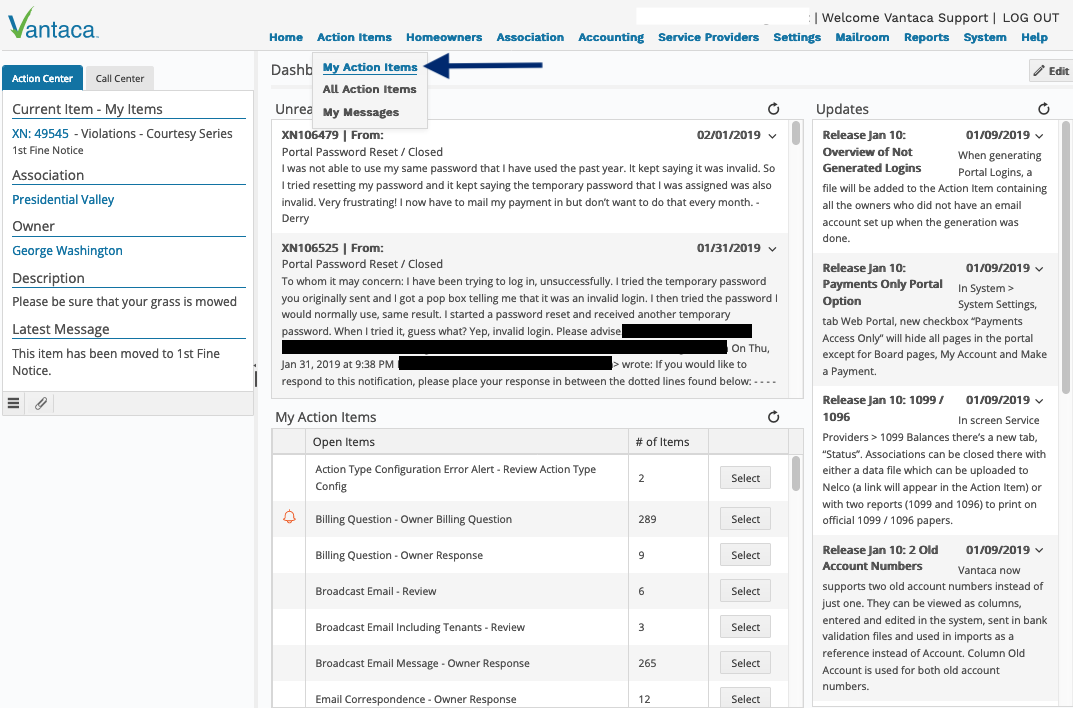Open action item XN: 49545 link
This screenshot has height=708, width=1073.
pyautogui.click(x=40, y=133)
